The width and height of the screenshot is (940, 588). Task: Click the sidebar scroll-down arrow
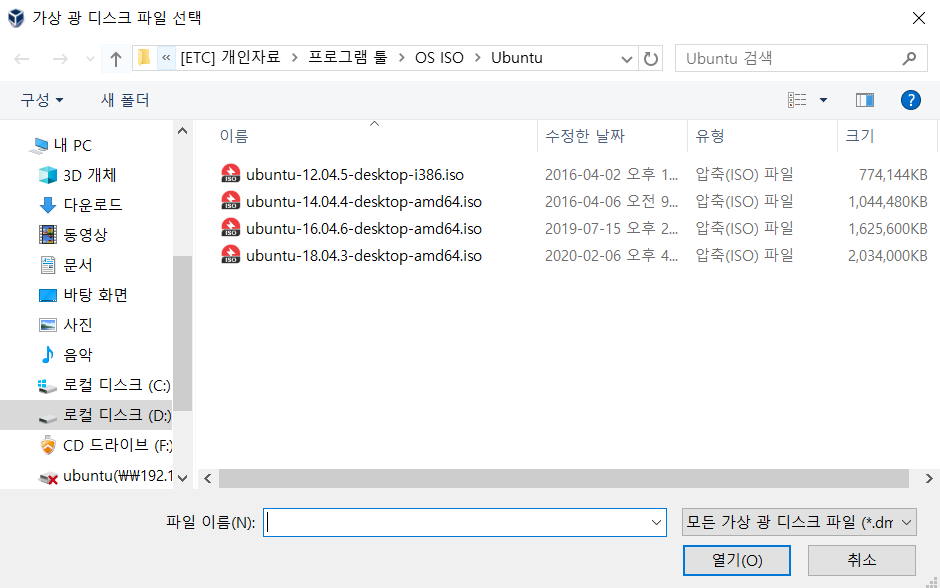tap(183, 478)
